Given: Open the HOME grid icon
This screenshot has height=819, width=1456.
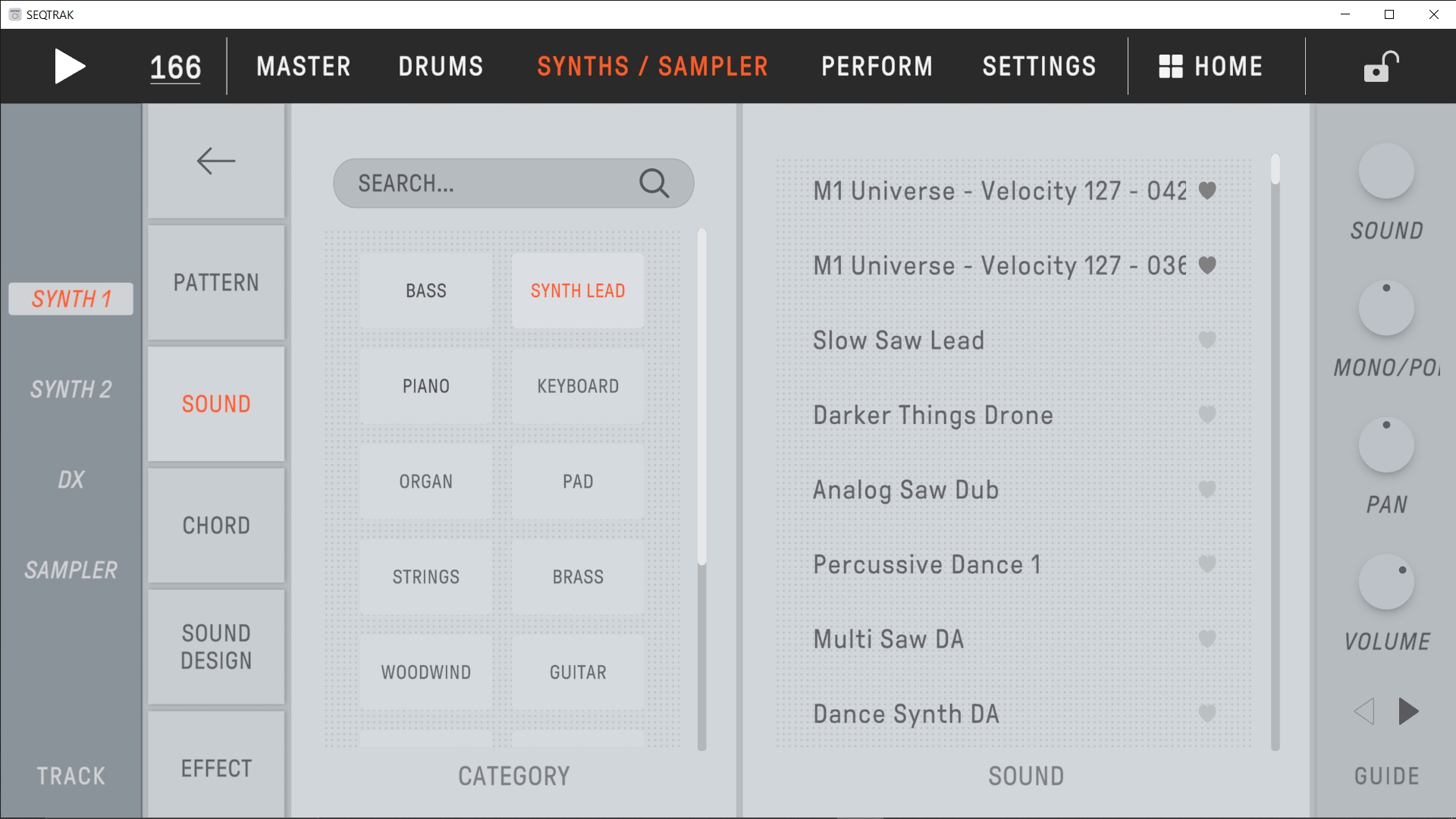Looking at the screenshot, I should (1170, 67).
